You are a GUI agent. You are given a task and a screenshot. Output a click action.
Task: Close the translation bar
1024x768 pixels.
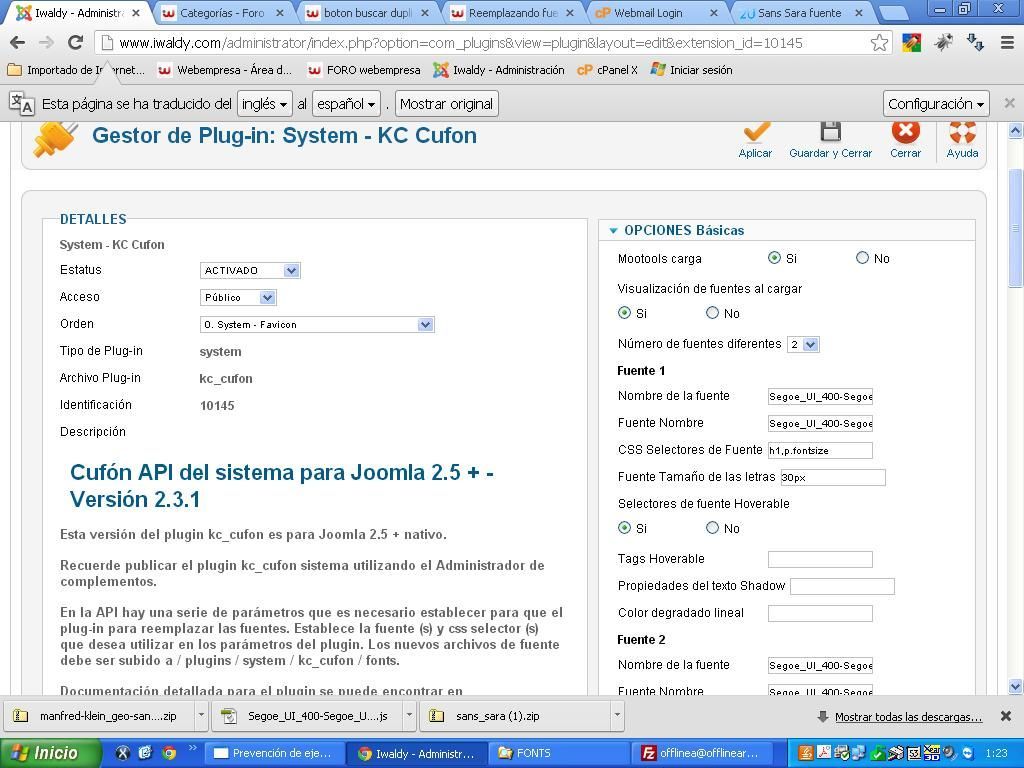[x=1009, y=103]
